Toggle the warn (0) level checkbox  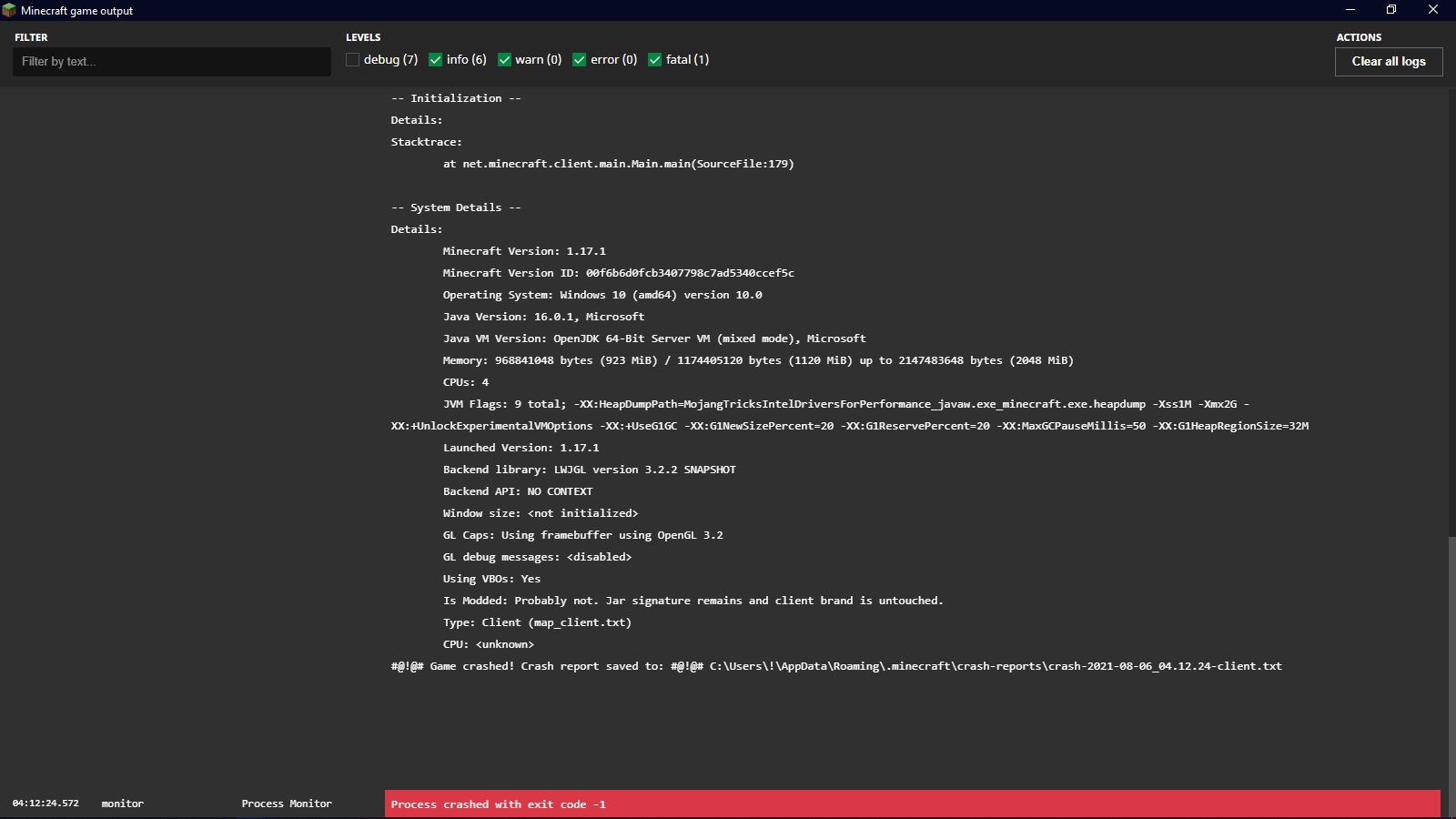pyautogui.click(x=504, y=60)
